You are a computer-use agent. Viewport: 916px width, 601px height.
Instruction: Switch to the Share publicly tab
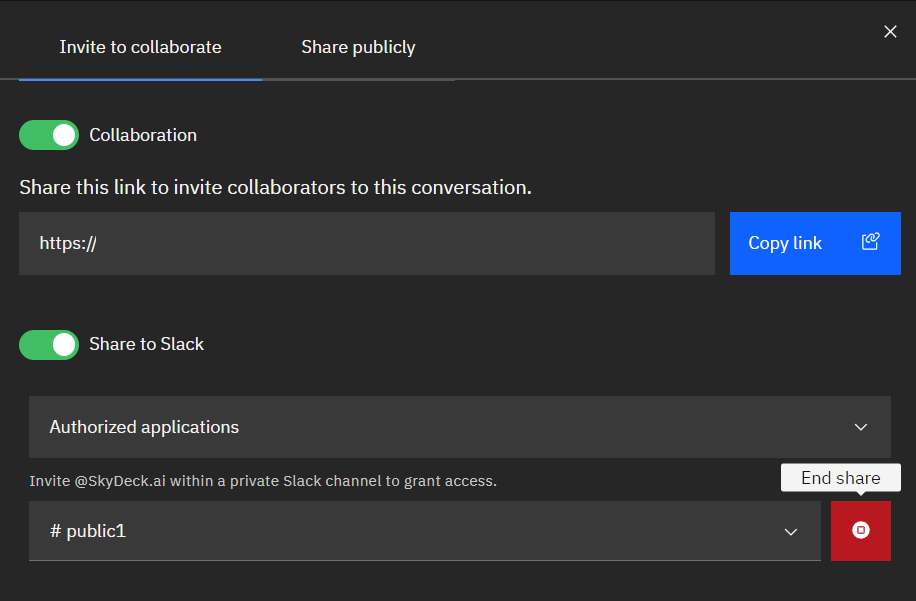(358, 46)
